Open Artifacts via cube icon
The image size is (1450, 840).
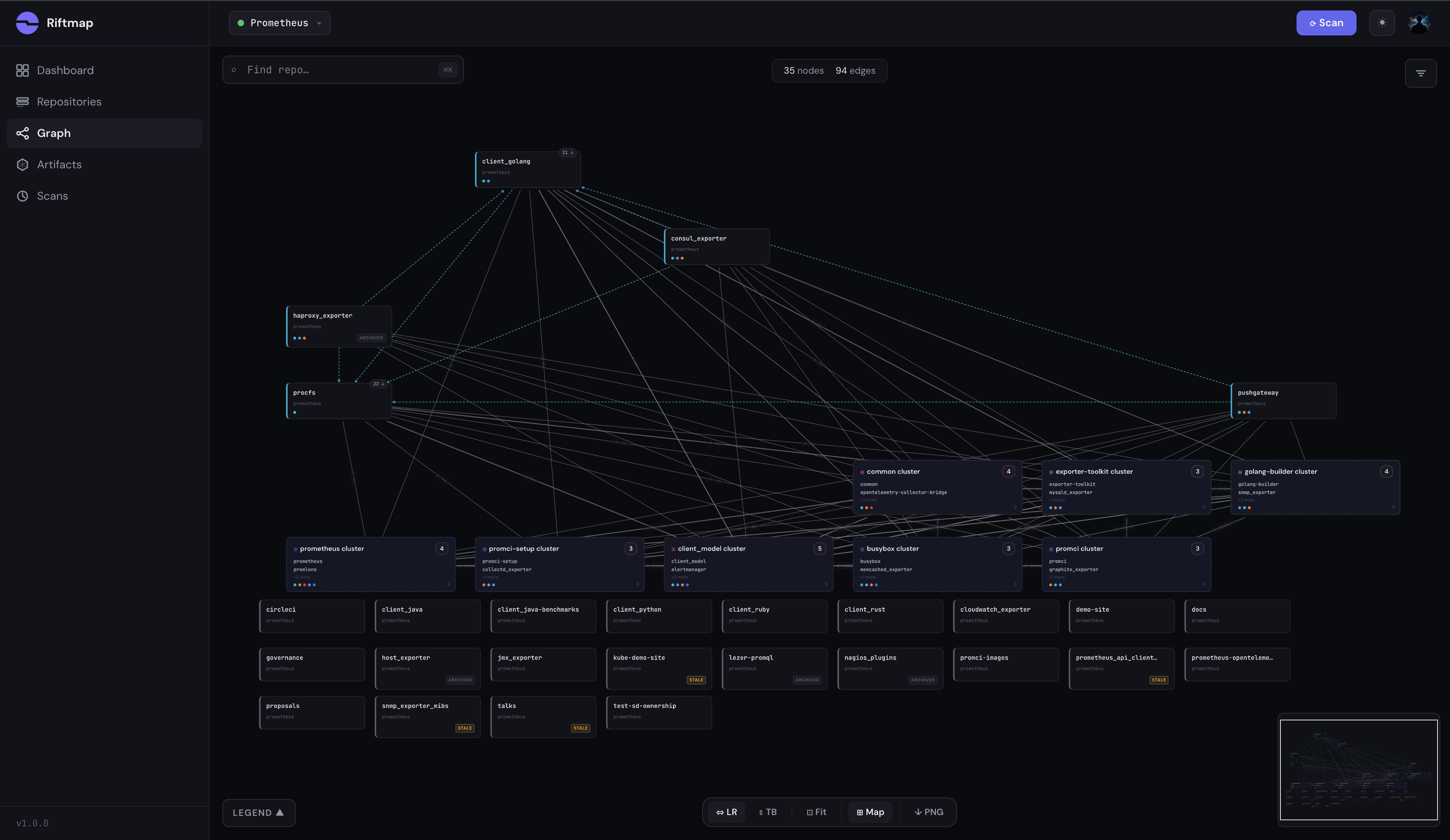tap(23, 165)
